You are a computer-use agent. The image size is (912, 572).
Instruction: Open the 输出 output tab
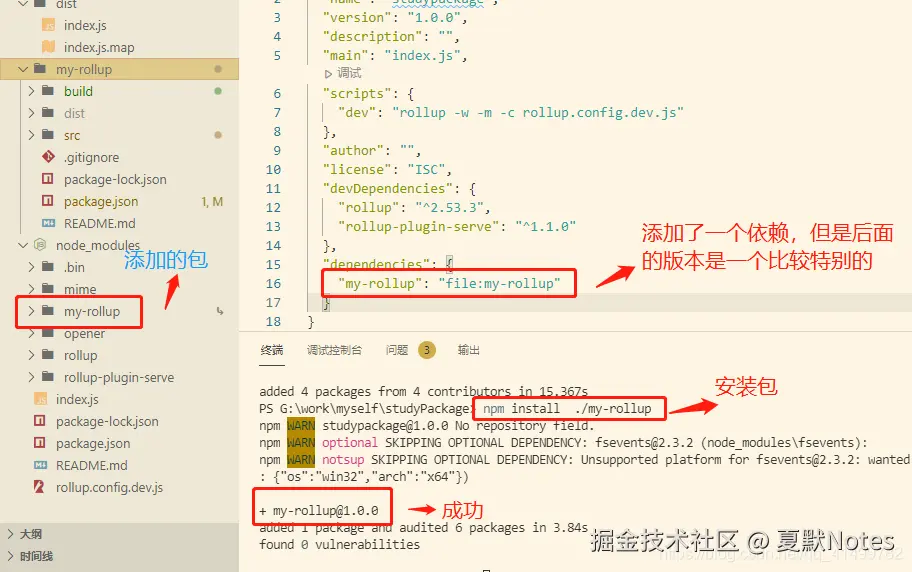[x=468, y=350]
